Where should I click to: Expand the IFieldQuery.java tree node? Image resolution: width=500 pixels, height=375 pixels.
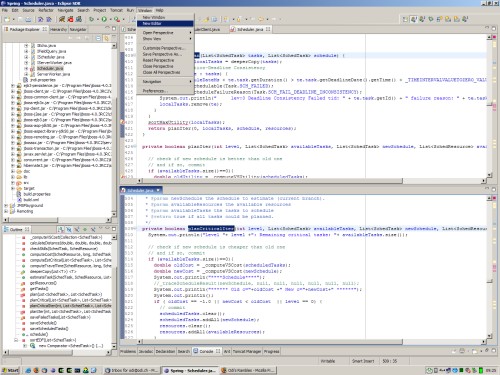click(x=26, y=51)
